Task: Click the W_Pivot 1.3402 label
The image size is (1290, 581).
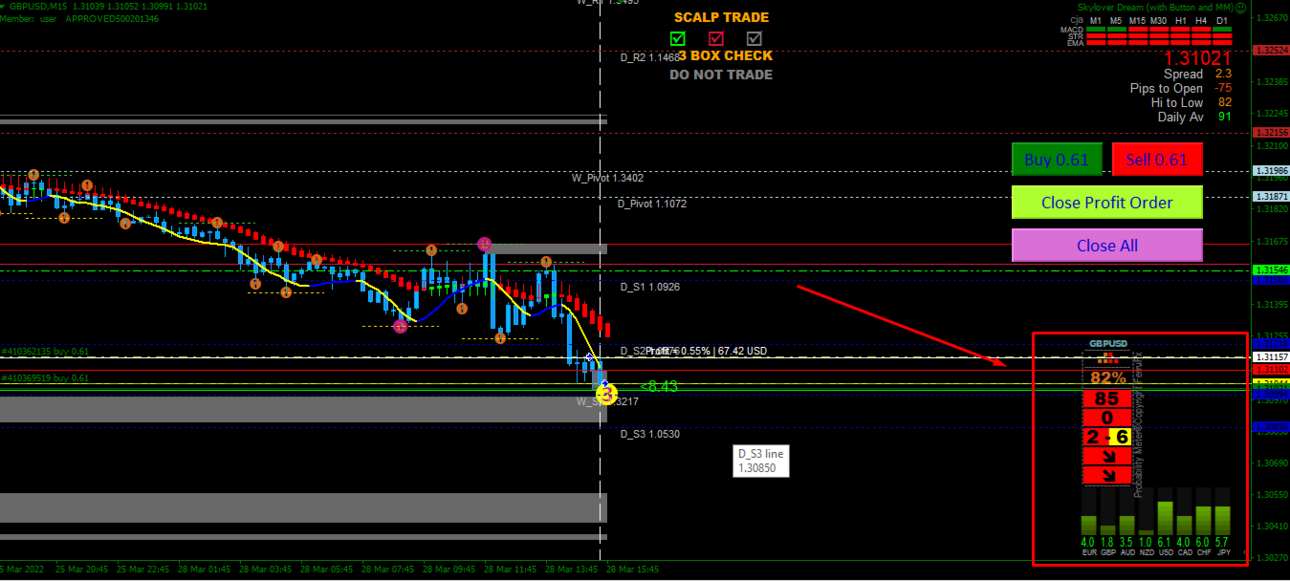Action: click(607, 178)
